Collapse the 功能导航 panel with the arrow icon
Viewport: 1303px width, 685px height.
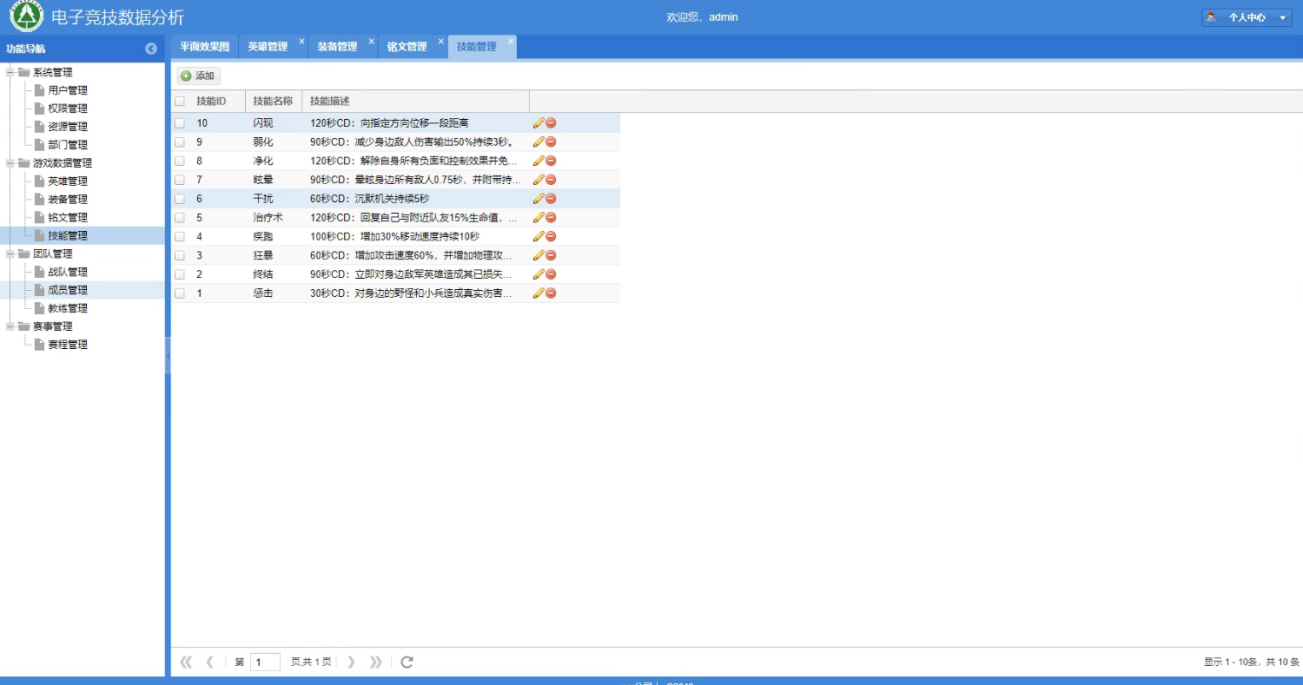151,49
